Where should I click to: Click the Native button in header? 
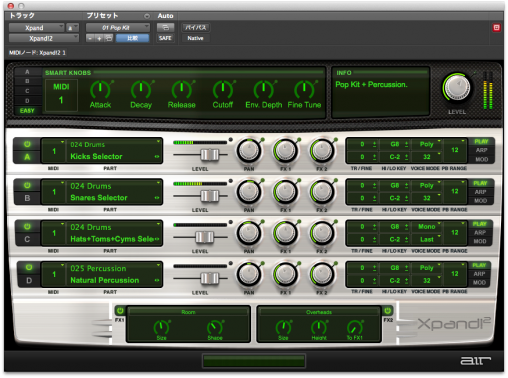(195, 38)
